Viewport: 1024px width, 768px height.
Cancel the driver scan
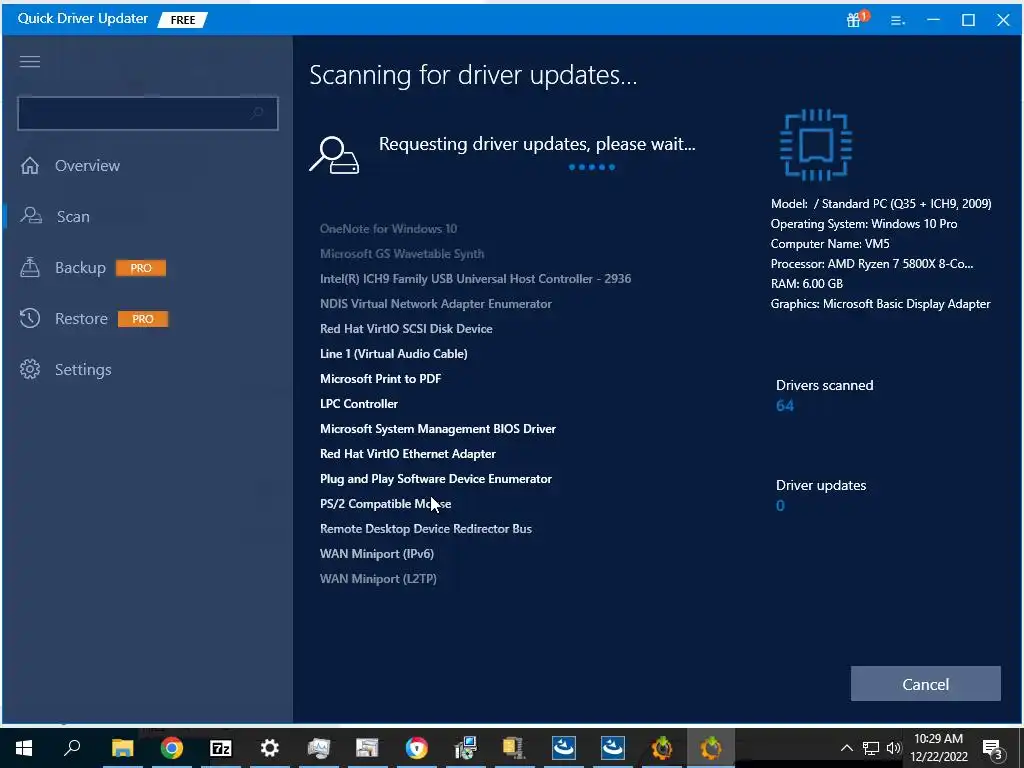[x=925, y=684]
